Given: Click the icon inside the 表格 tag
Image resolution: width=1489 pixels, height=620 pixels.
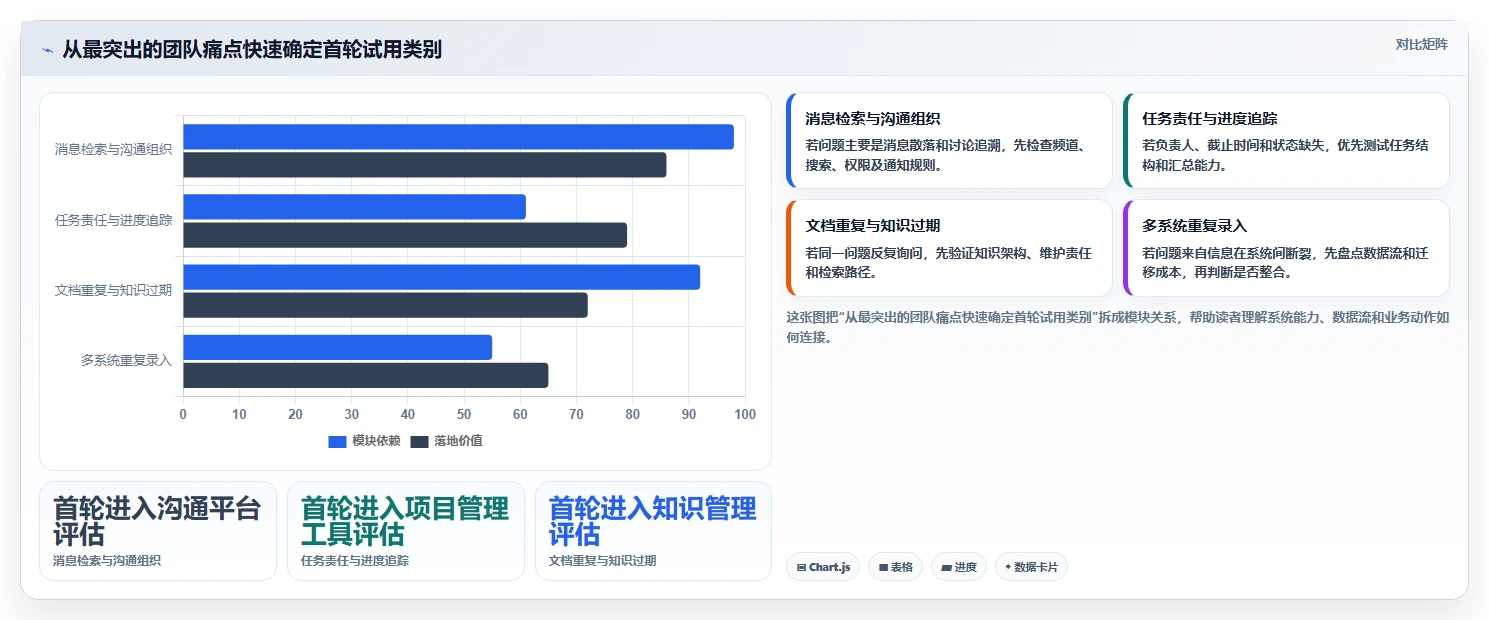Looking at the screenshot, I should [x=883, y=568].
